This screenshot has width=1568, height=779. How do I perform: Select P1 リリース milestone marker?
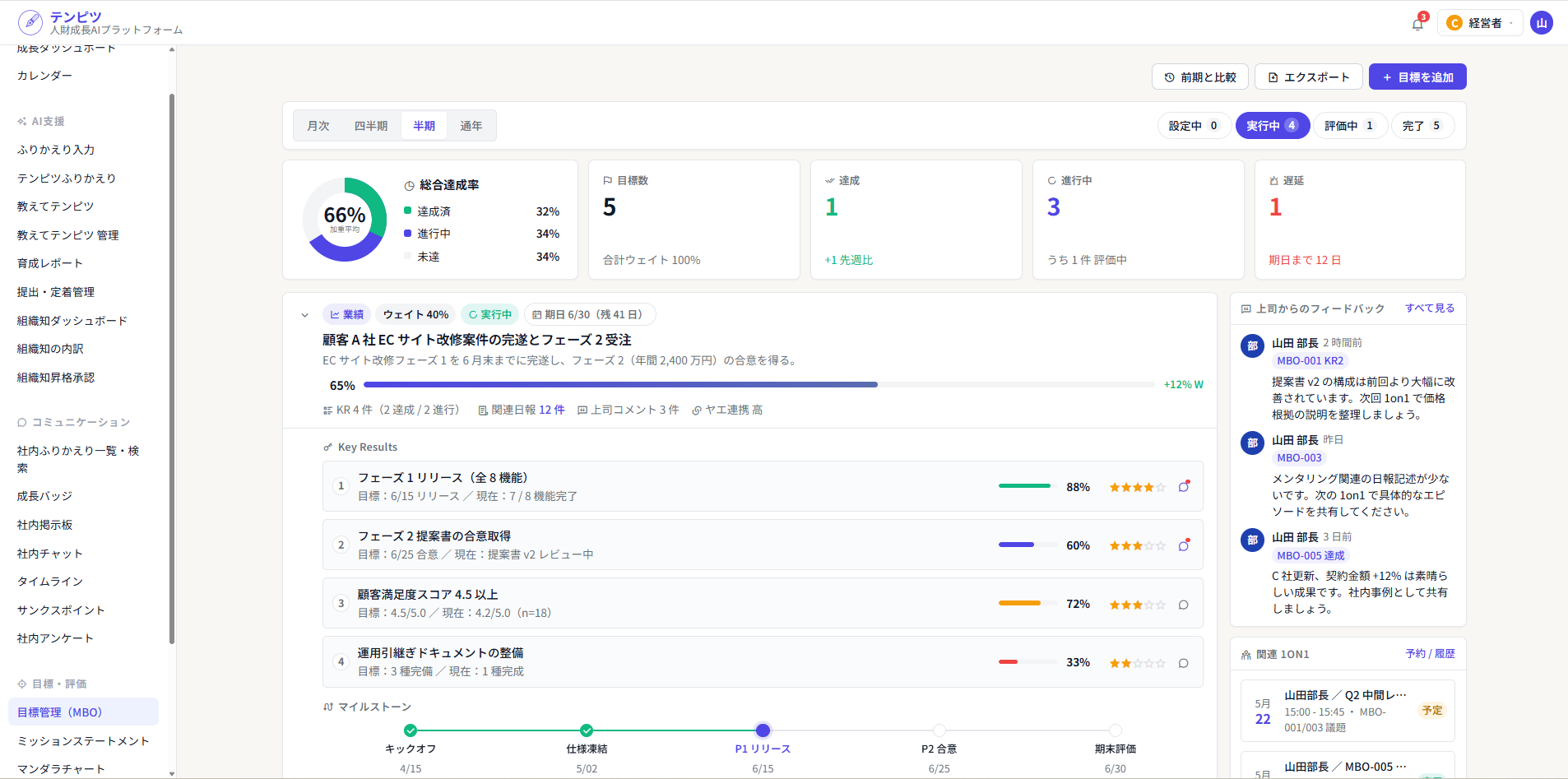point(763,730)
